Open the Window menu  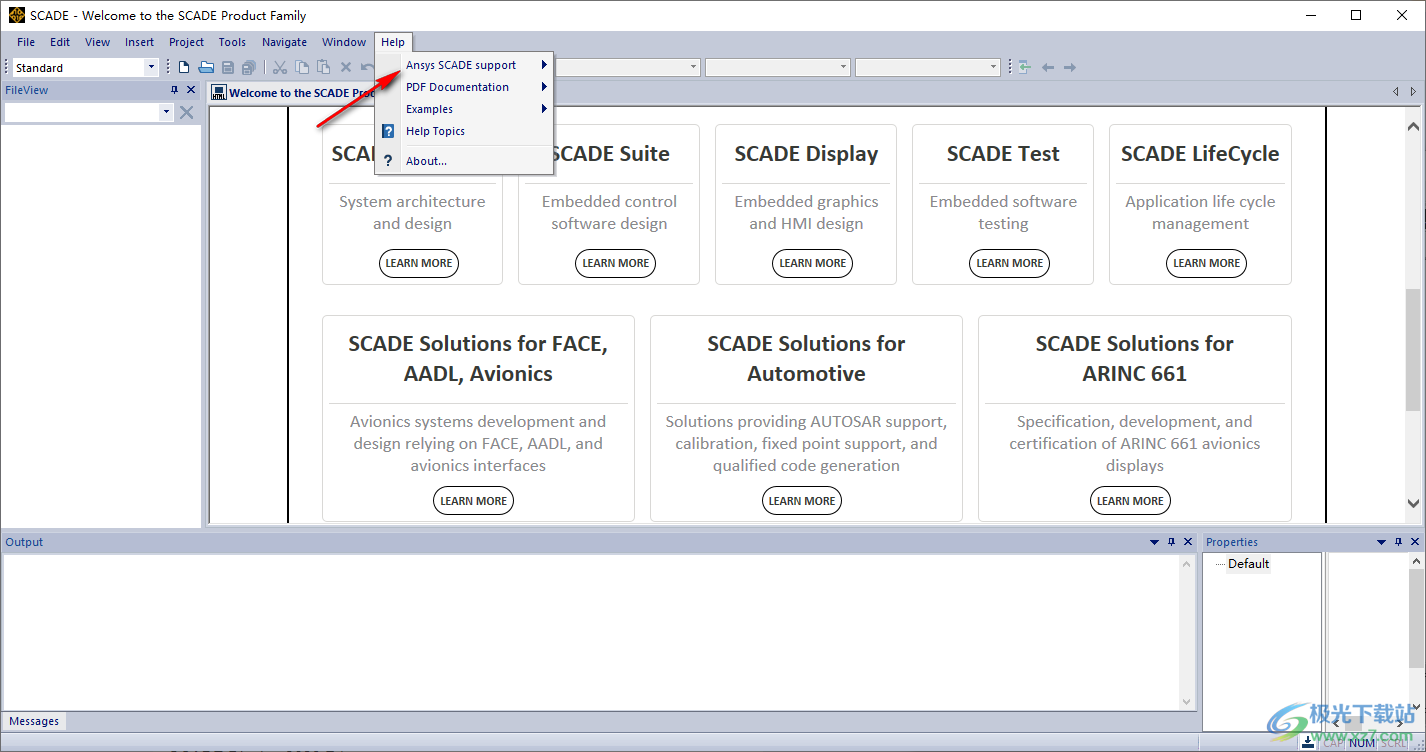point(344,42)
